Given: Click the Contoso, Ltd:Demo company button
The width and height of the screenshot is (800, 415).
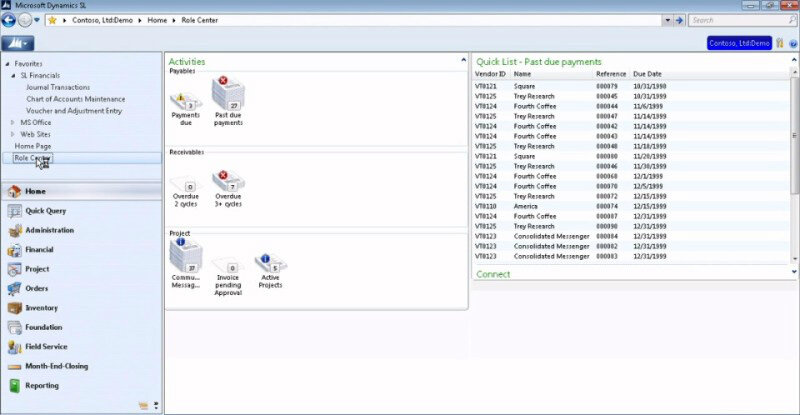Looking at the screenshot, I should 739,43.
